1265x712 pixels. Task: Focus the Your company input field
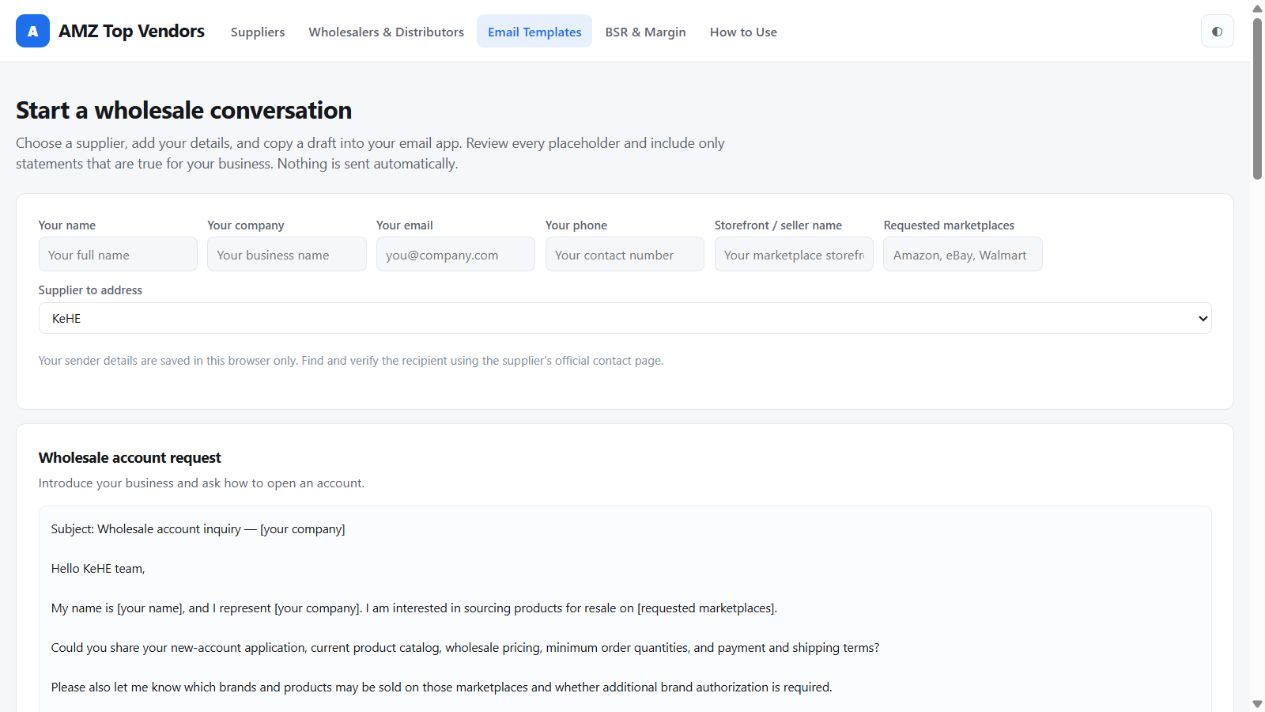pos(287,254)
